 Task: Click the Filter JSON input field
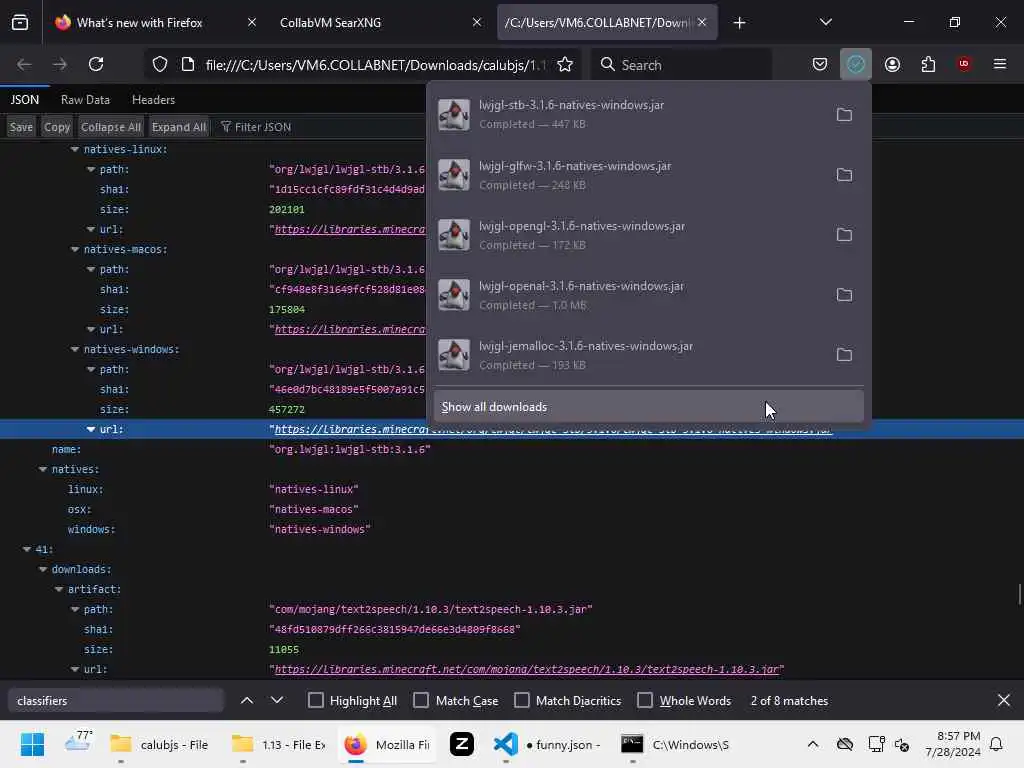[x=263, y=127]
